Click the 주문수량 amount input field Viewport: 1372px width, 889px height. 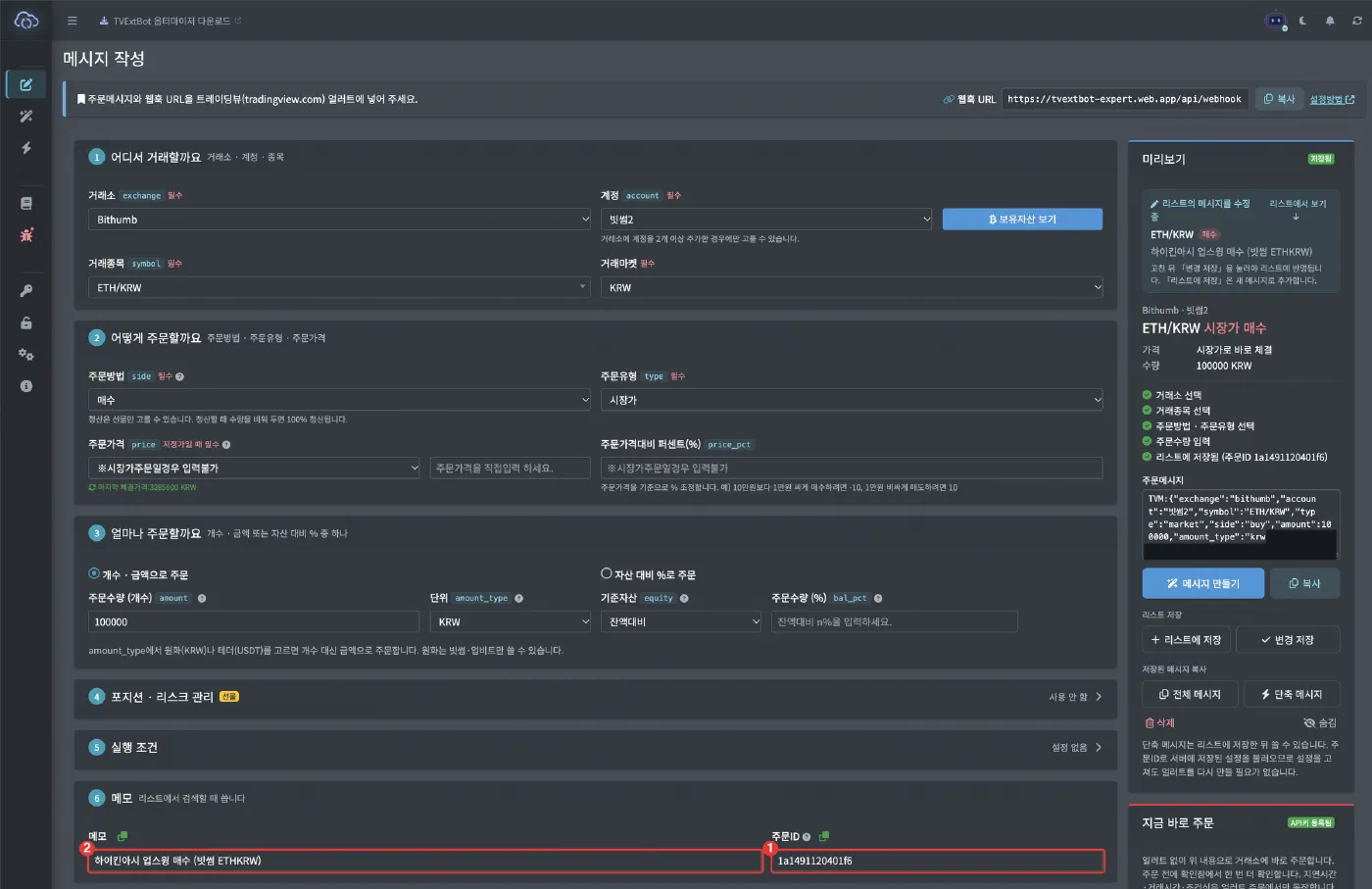(x=254, y=621)
